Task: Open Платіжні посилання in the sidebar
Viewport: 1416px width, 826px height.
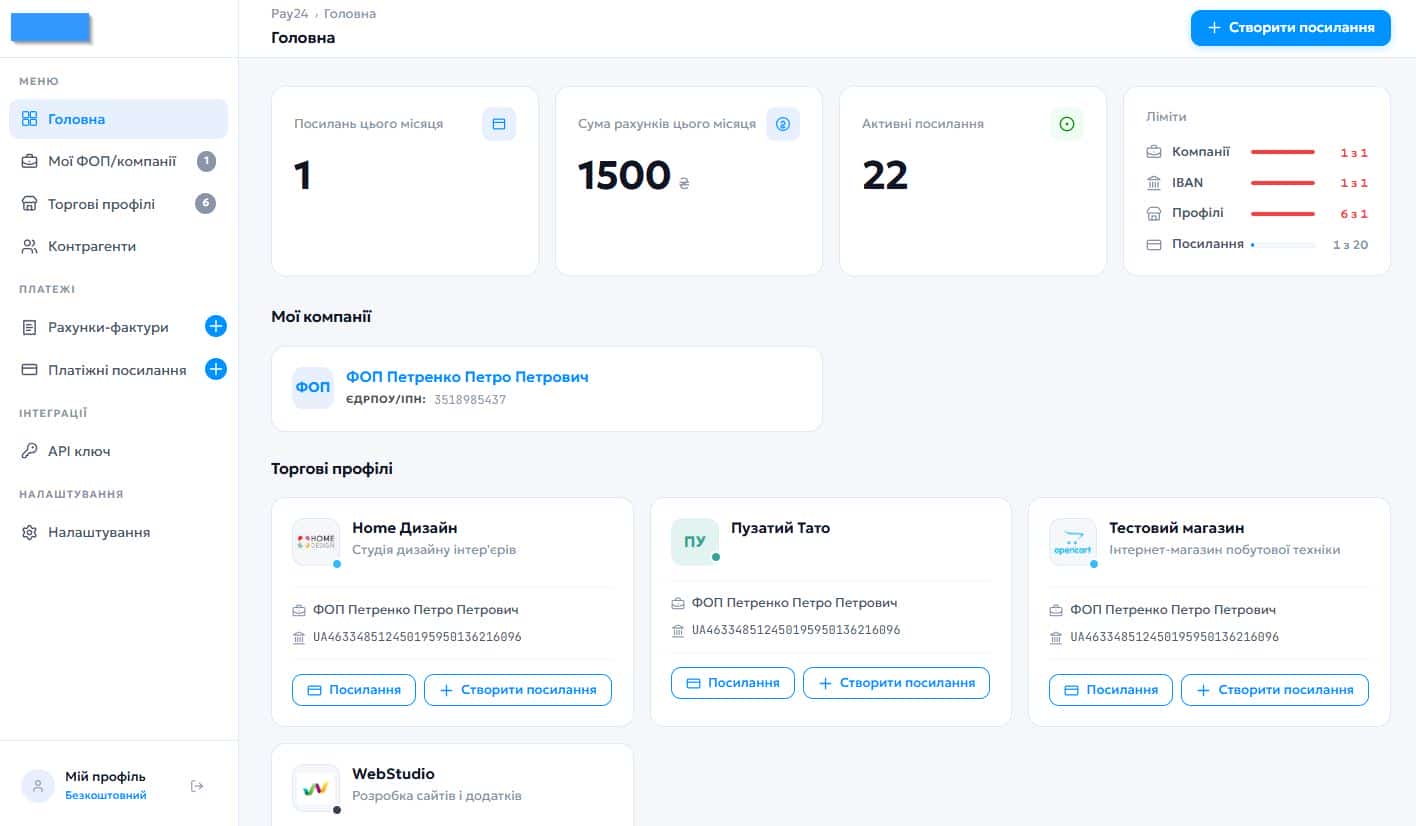Action: pos(108,370)
